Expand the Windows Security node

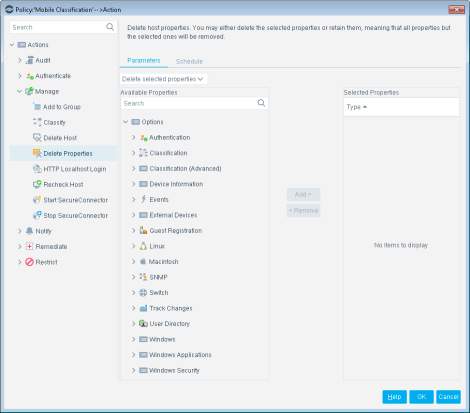pos(133,370)
